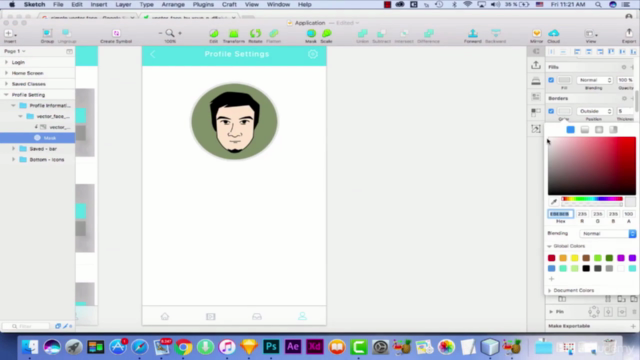Select radial gradient fill type

599,130
